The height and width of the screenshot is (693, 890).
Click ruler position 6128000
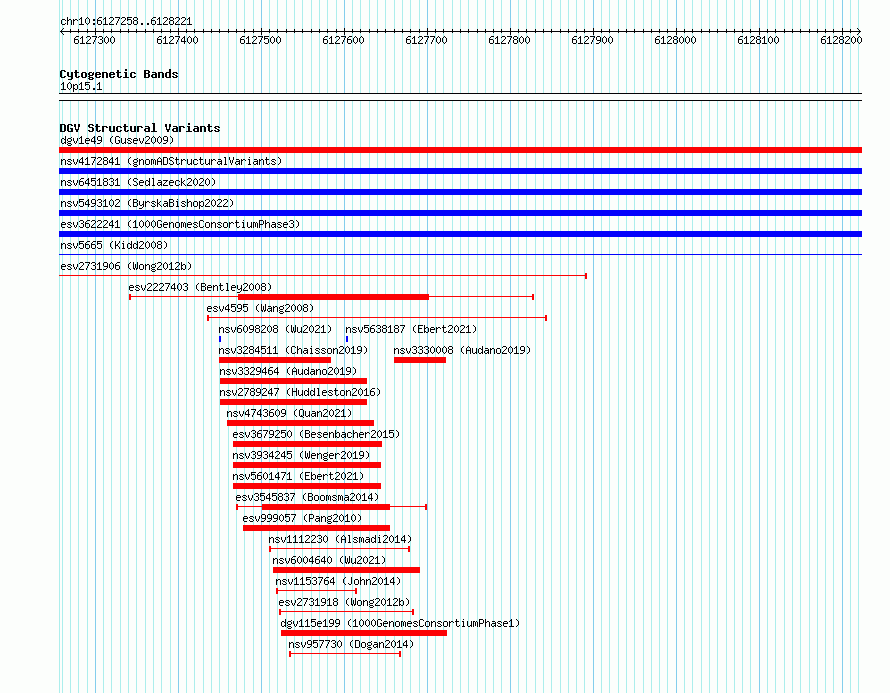pyautogui.click(x=675, y=40)
